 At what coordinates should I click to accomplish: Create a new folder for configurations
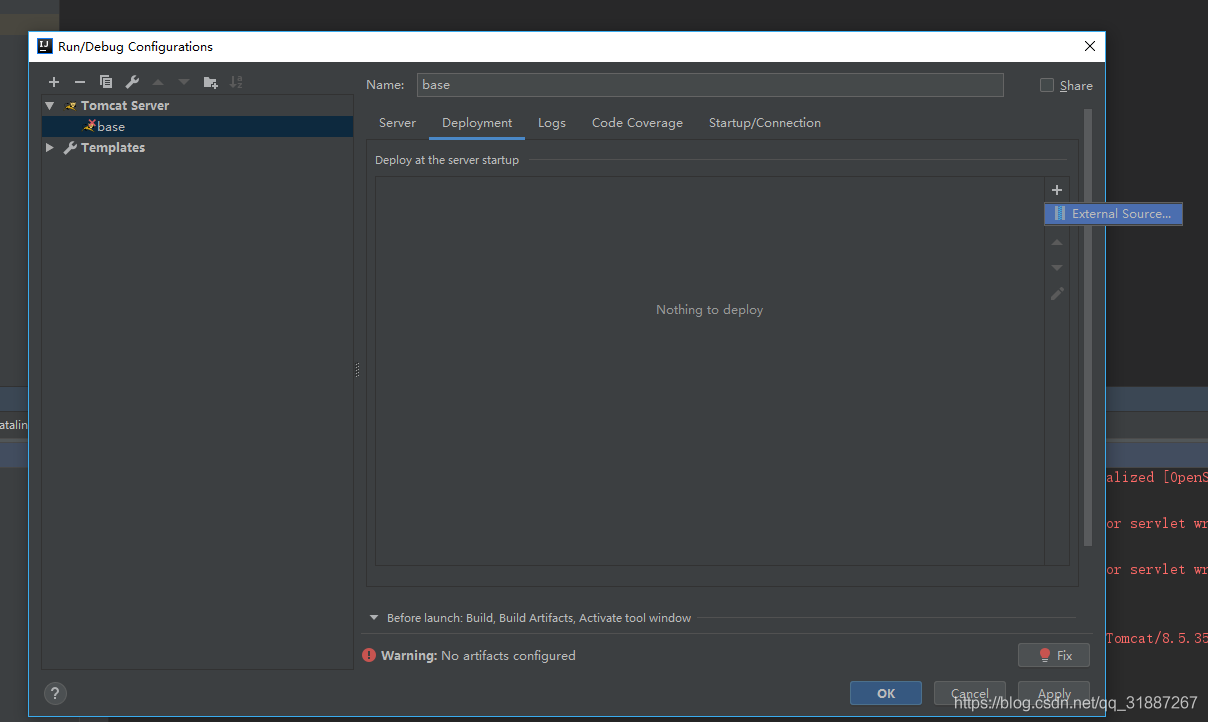210,82
